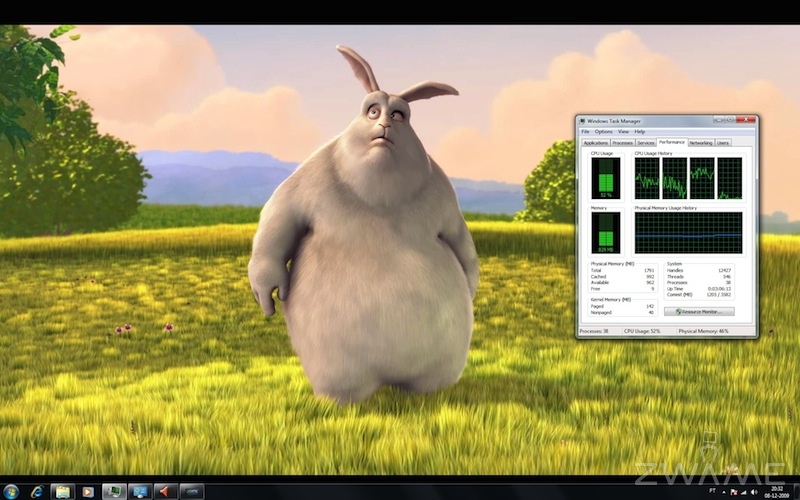Click status bar CPU Usage: 52%
Viewport: 800px width, 500px height.
coord(642,331)
